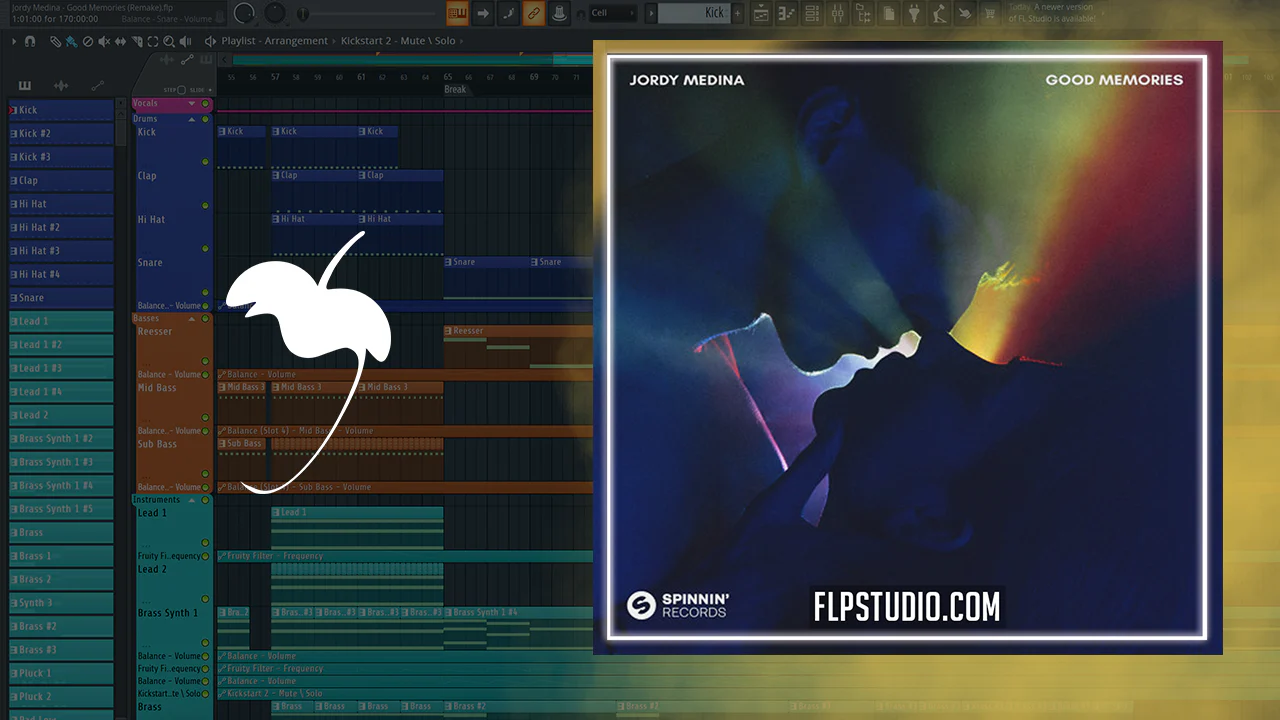Enable the magnet snap tool in the playlist toolbar

[30, 41]
